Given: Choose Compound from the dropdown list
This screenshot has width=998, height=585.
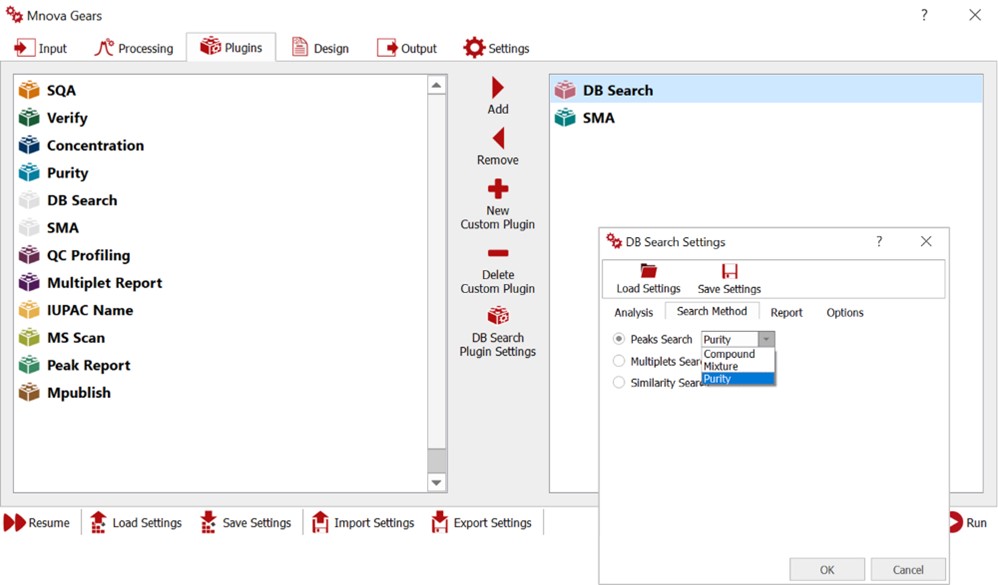Looking at the screenshot, I should 729,354.
